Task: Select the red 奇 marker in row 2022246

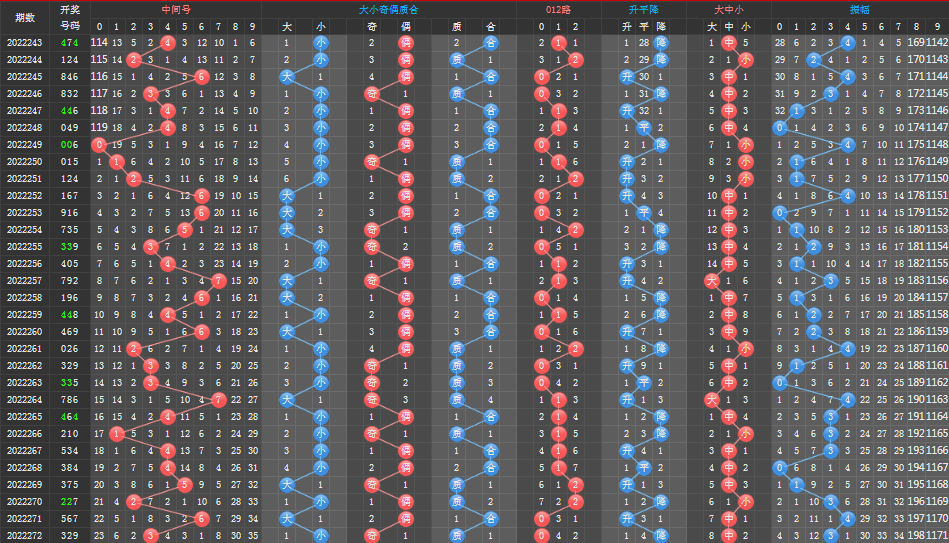Action: [x=372, y=94]
